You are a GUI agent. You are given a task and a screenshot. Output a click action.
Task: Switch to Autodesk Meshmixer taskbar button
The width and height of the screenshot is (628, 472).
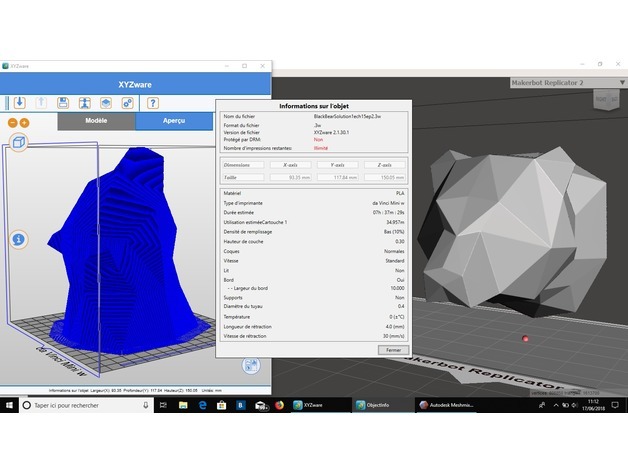[446, 405]
